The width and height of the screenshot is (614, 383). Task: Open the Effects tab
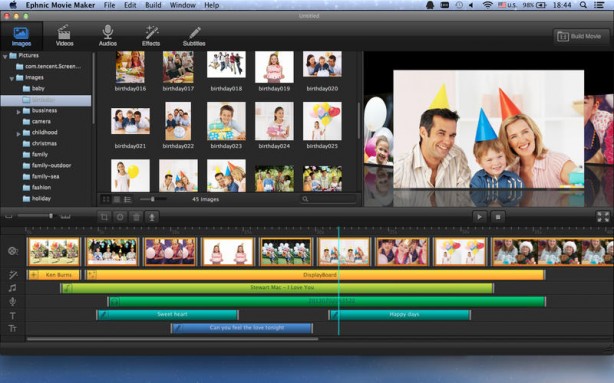coord(151,36)
